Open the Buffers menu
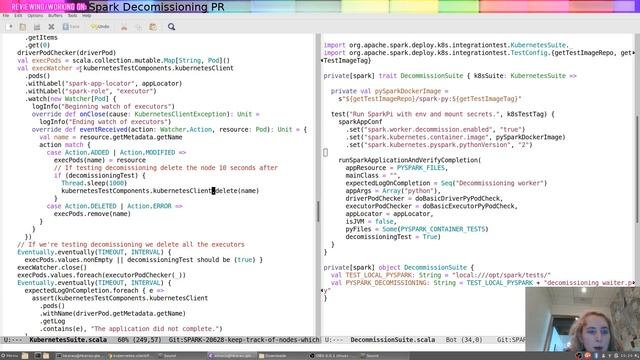 click(x=56, y=16)
